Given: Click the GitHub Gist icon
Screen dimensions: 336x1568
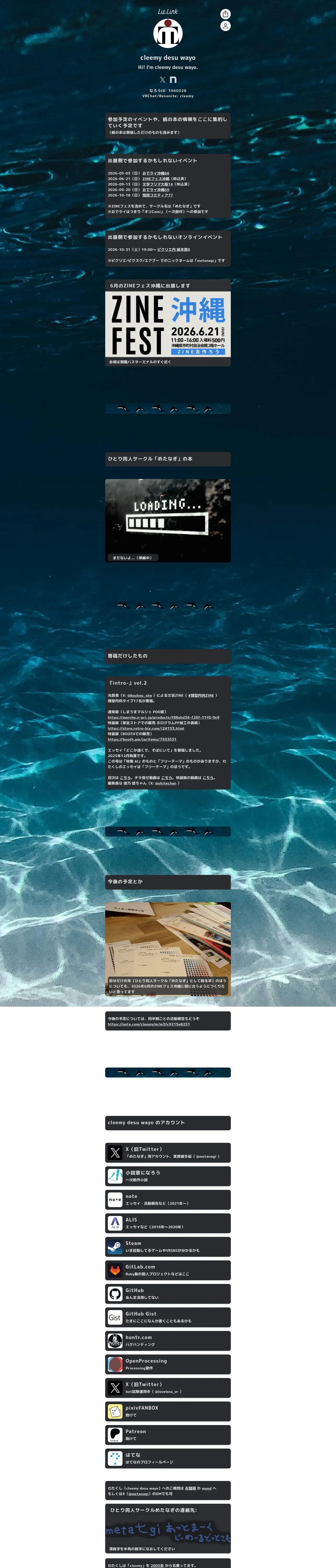Looking at the screenshot, I should pyautogui.click(x=115, y=1317).
